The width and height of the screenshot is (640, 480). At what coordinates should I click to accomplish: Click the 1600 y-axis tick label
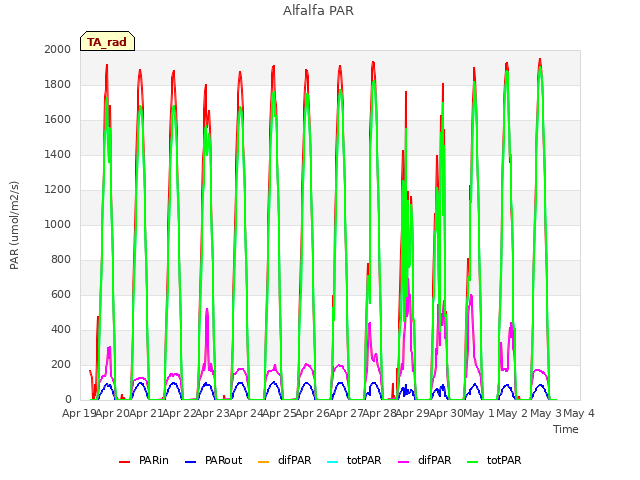[58, 120]
